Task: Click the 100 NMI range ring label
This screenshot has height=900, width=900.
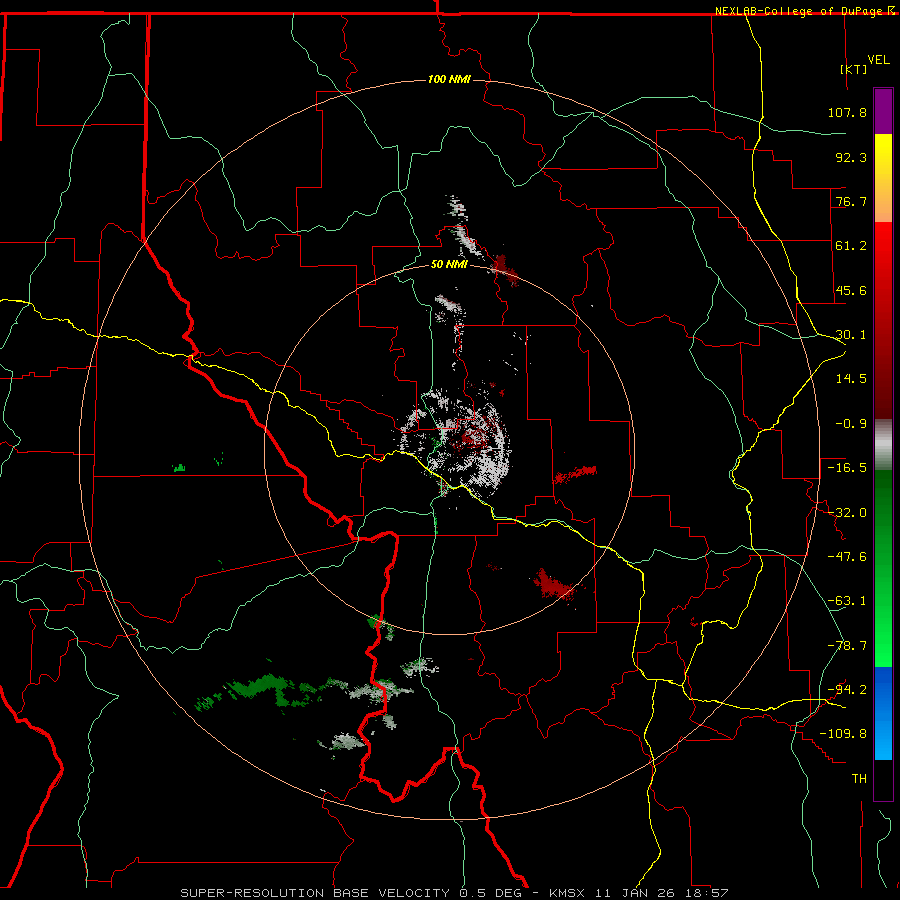Action: click(x=449, y=79)
